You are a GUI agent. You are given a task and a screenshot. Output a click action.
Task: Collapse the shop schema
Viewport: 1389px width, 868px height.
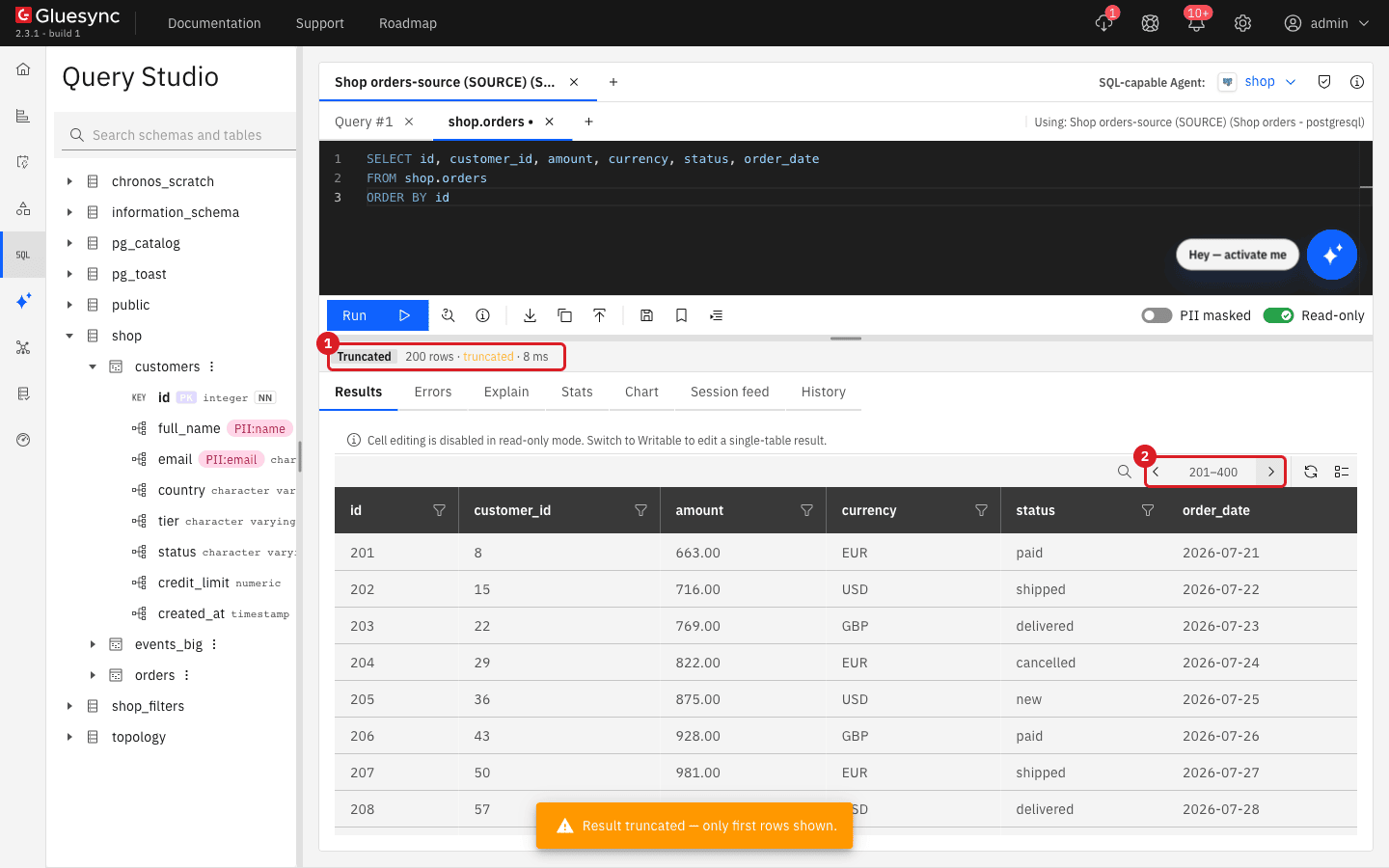click(69, 336)
